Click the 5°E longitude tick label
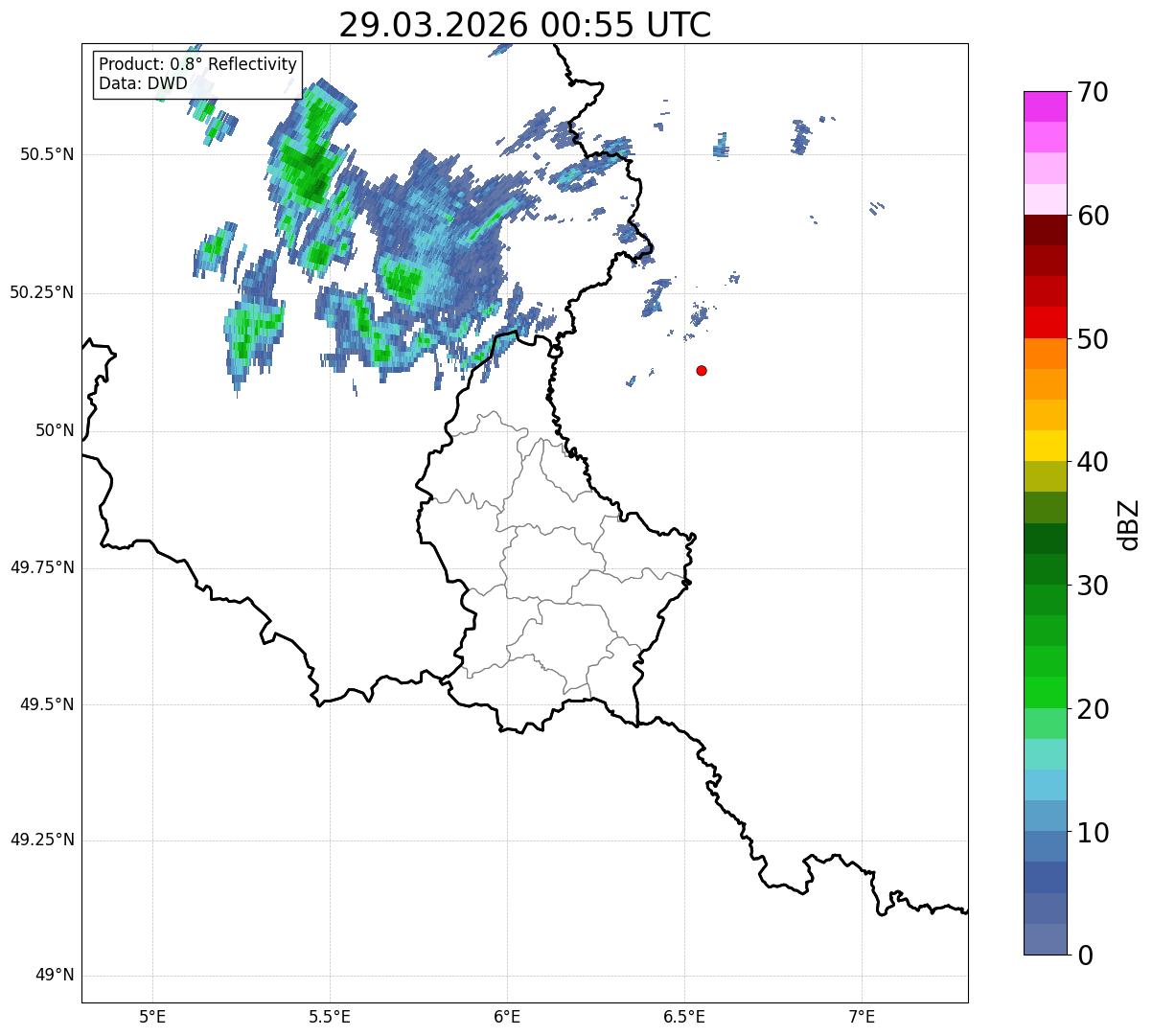Viewport: 1152px width, 1036px height. tap(152, 1017)
